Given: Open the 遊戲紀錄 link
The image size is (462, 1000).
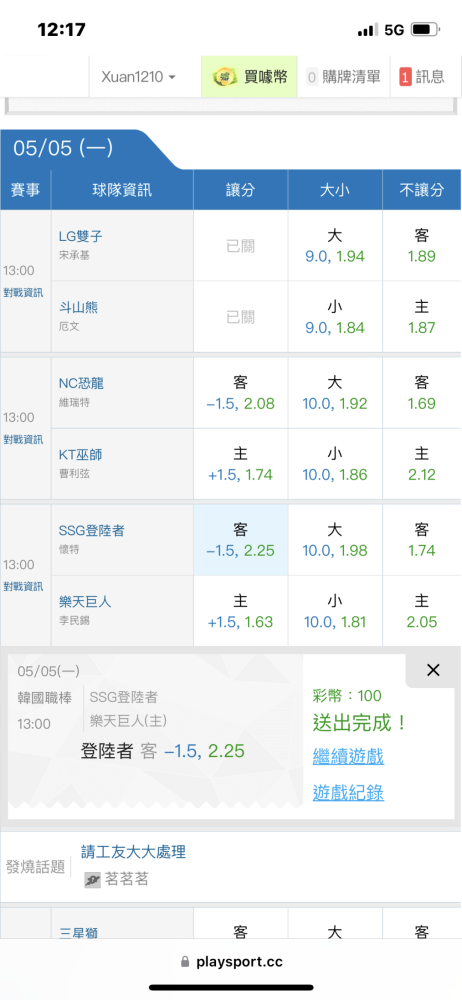Looking at the screenshot, I should pyautogui.click(x=348, y=793).
